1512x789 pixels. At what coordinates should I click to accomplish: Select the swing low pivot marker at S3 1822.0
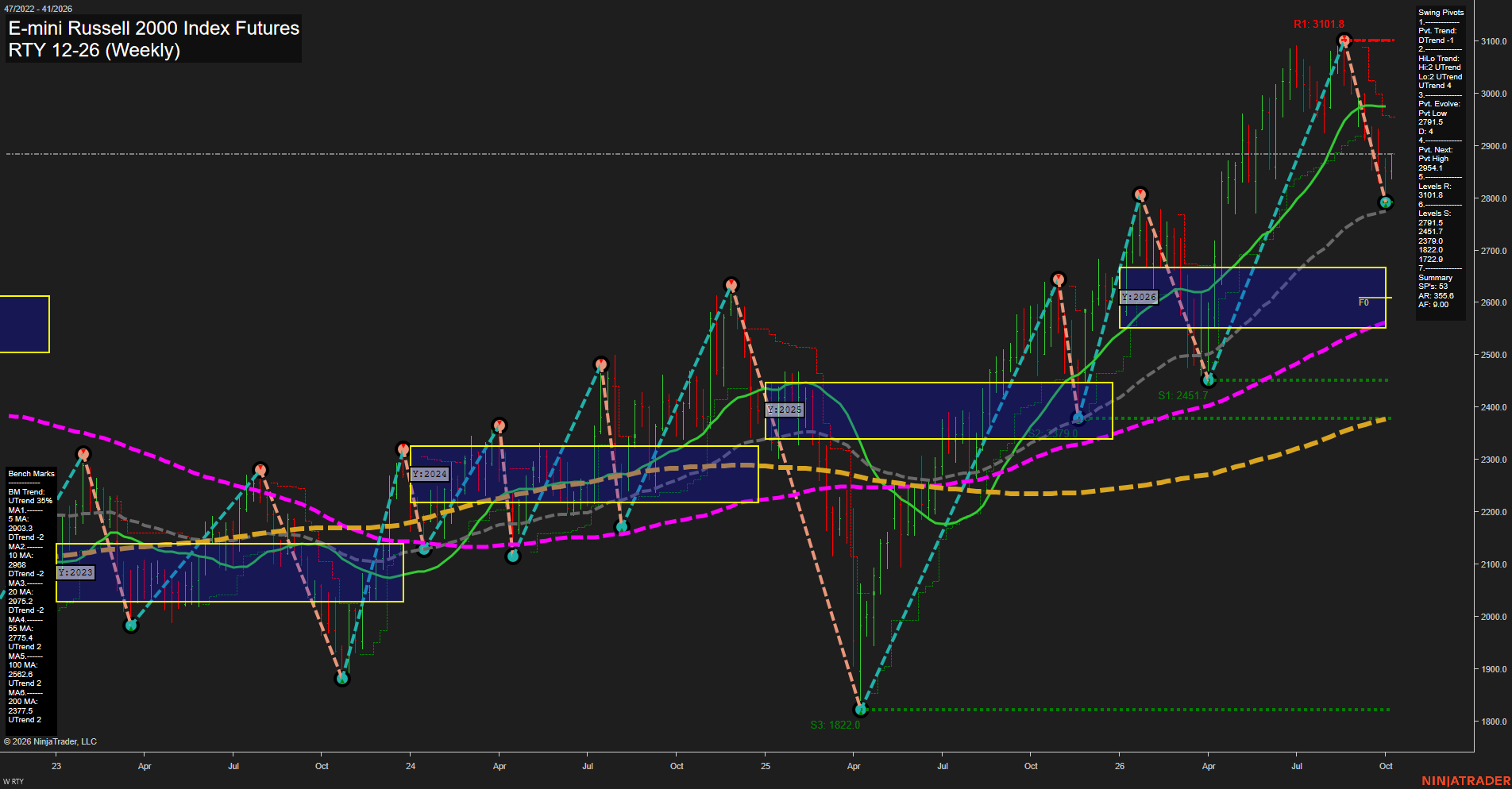[860, 709]
